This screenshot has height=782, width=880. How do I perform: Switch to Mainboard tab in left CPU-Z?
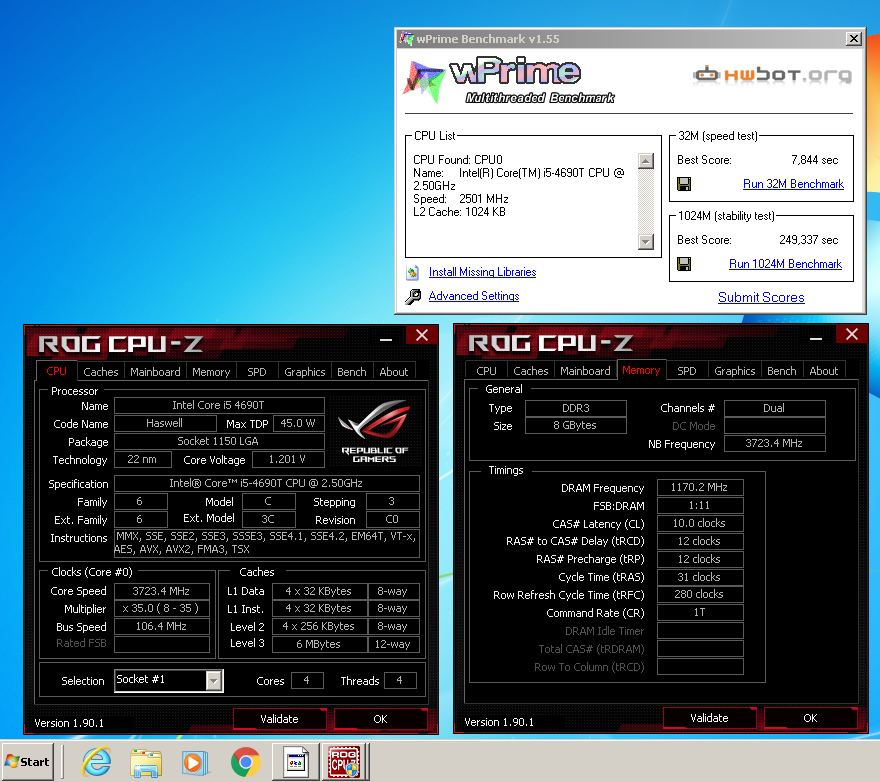155,372
